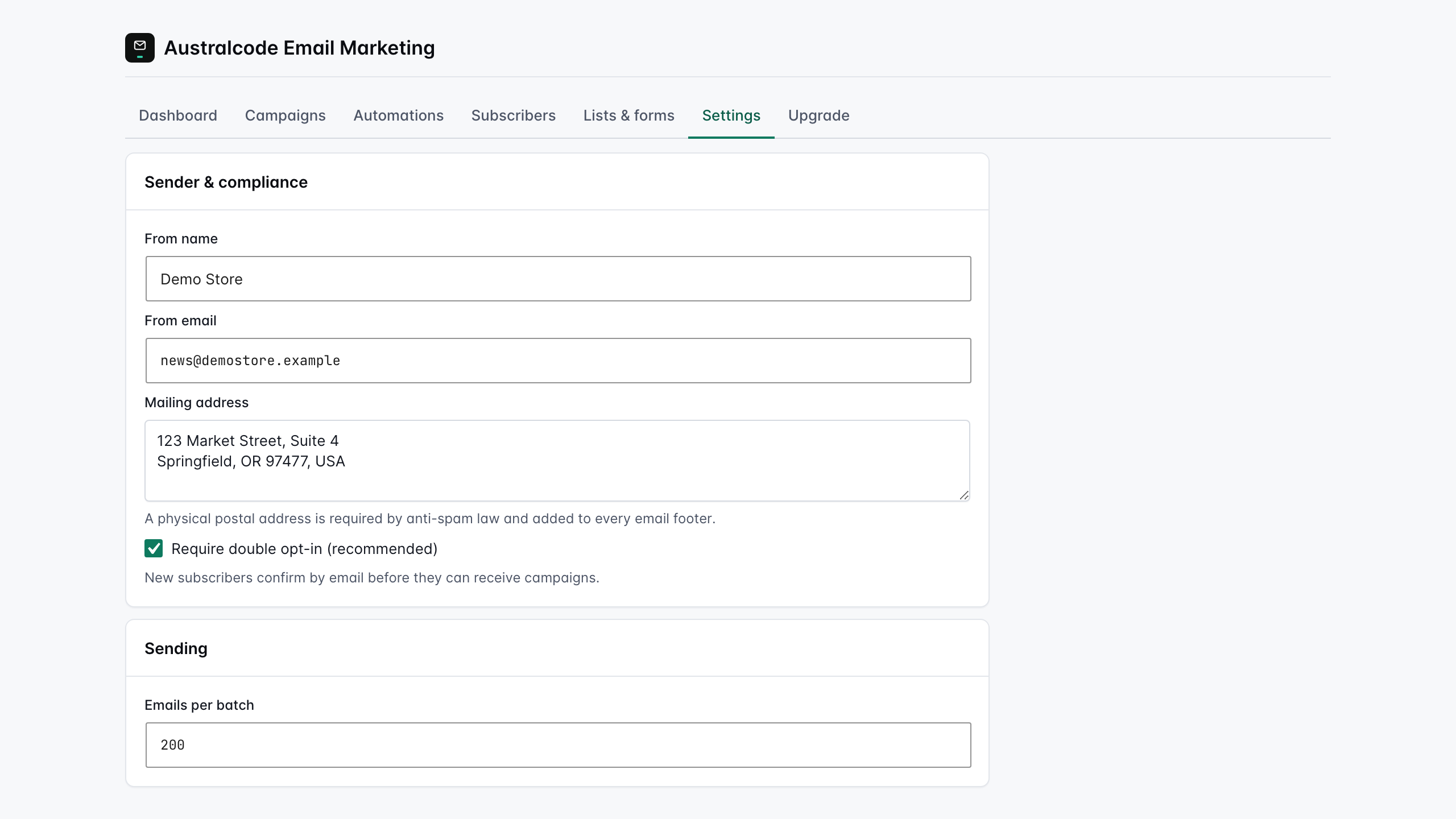
Task: Click the Settings tab
Action: pos(731,115)
